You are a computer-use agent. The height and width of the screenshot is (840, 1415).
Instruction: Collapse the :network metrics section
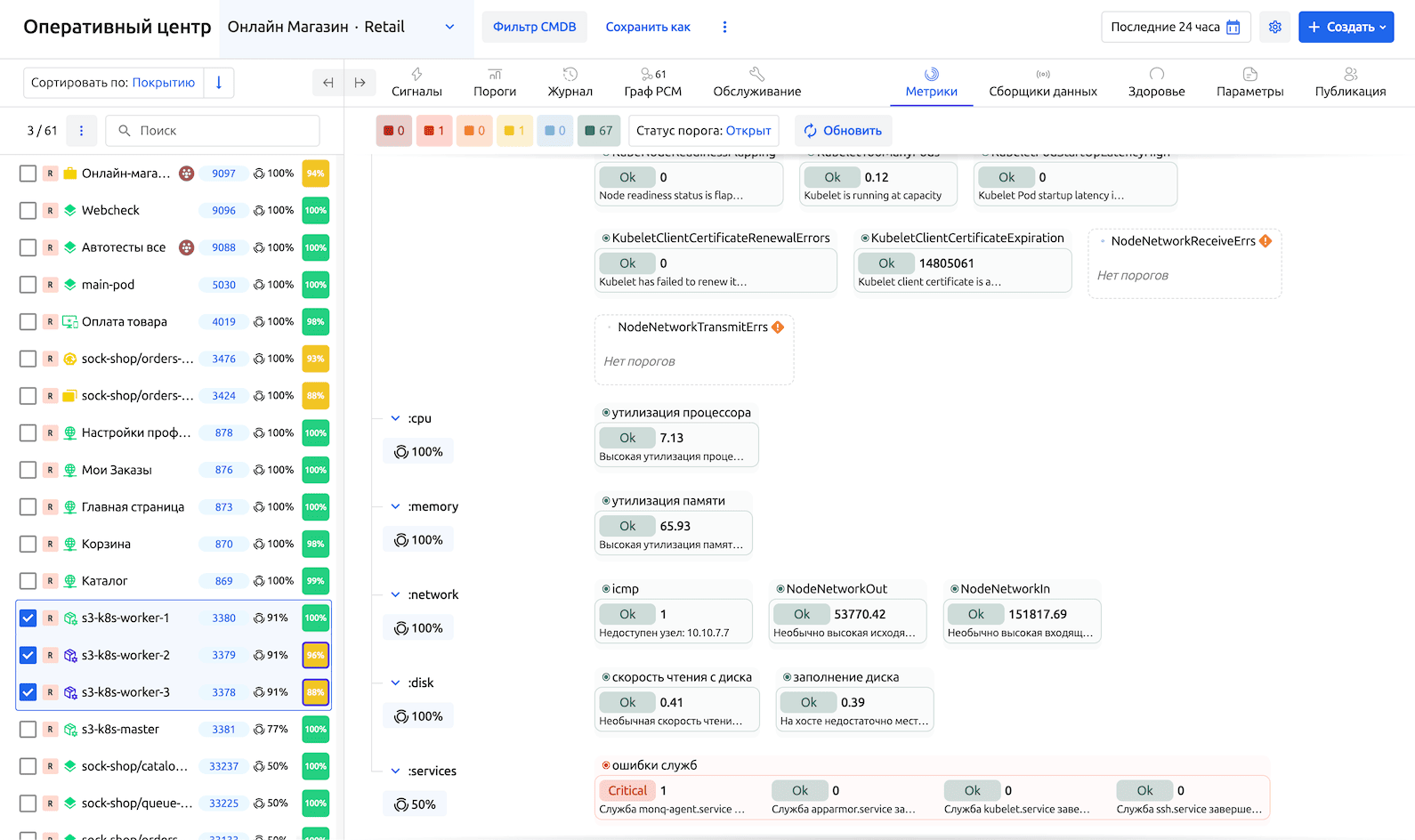pos(395,594)
